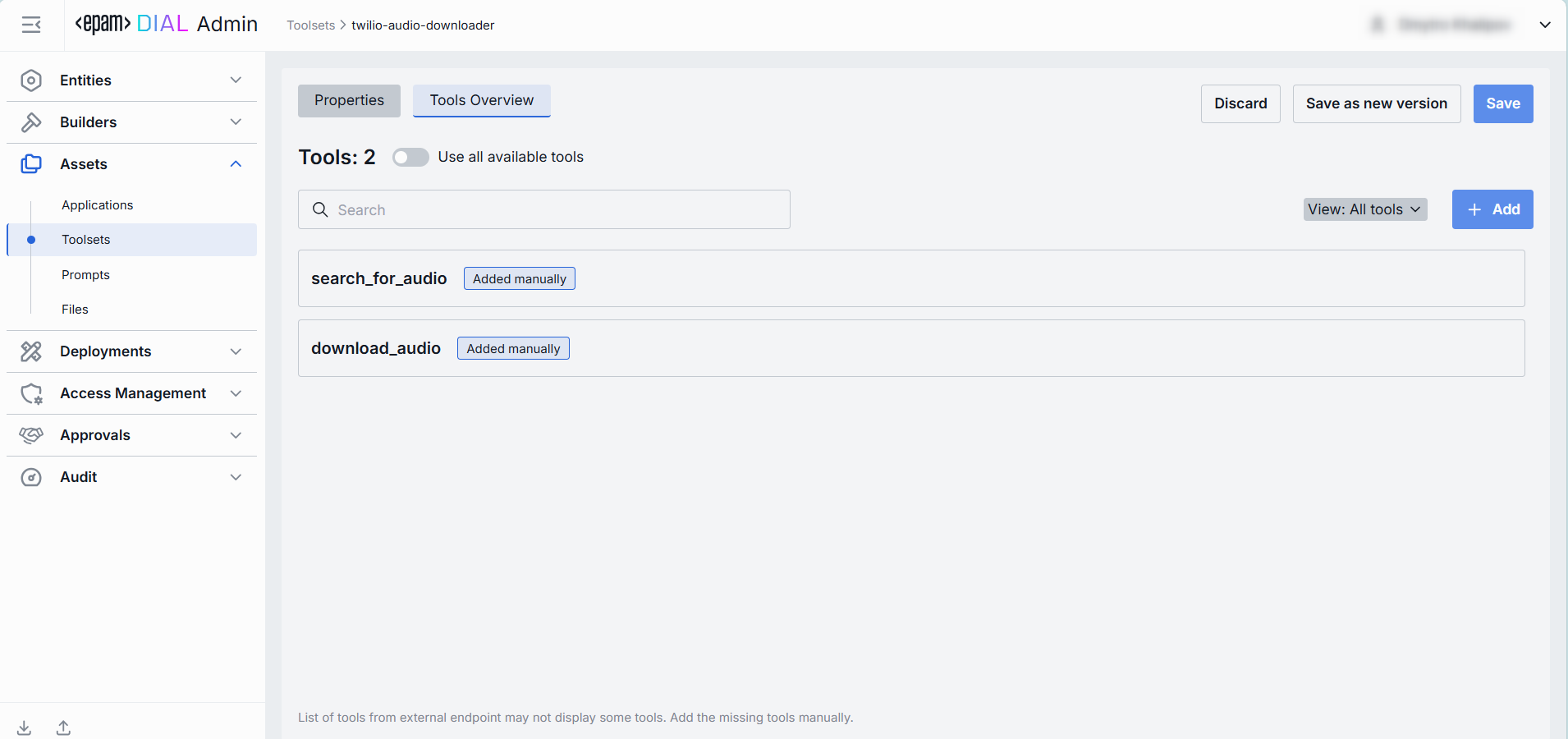Click the tools Search input field
This screenshot has width=1568, height=739.
(x=558, y=210)
